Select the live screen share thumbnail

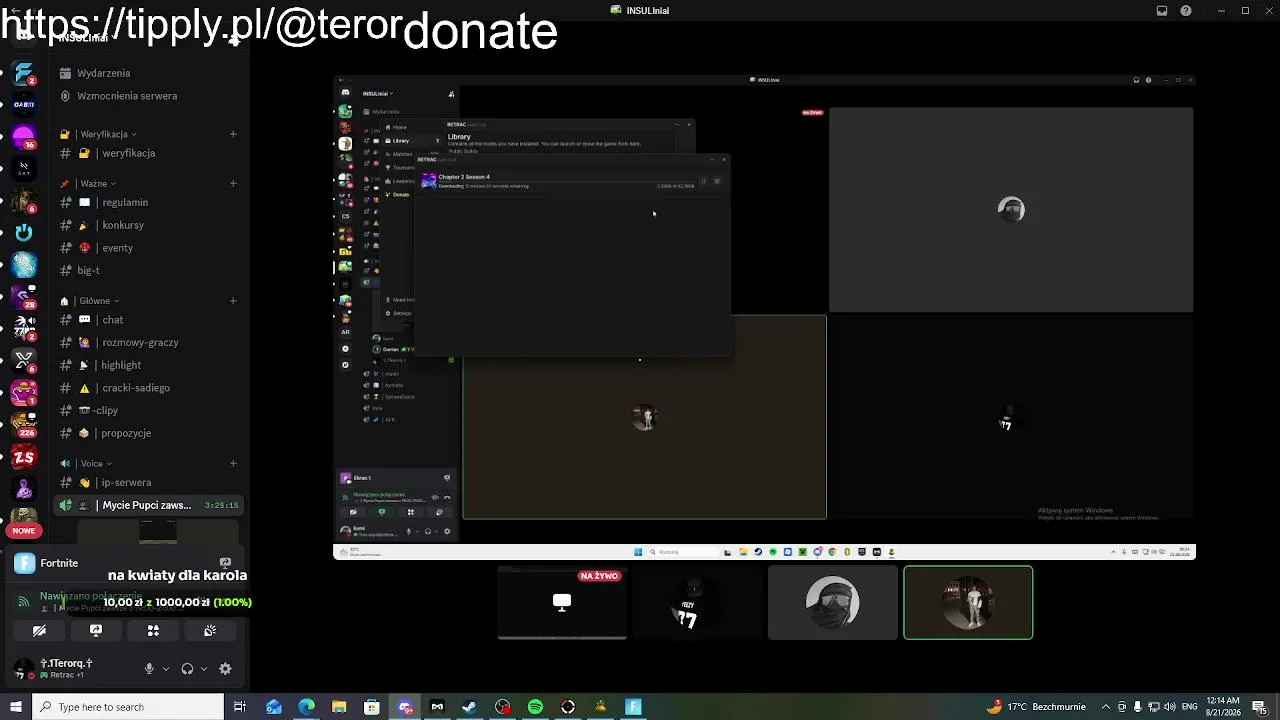[x=562, y=602]
